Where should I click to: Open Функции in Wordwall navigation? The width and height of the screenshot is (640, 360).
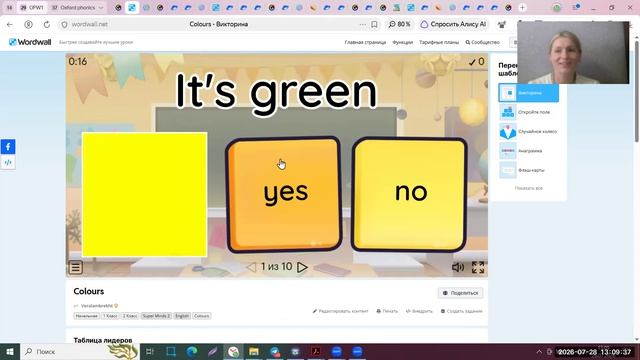tap(402, 42)
